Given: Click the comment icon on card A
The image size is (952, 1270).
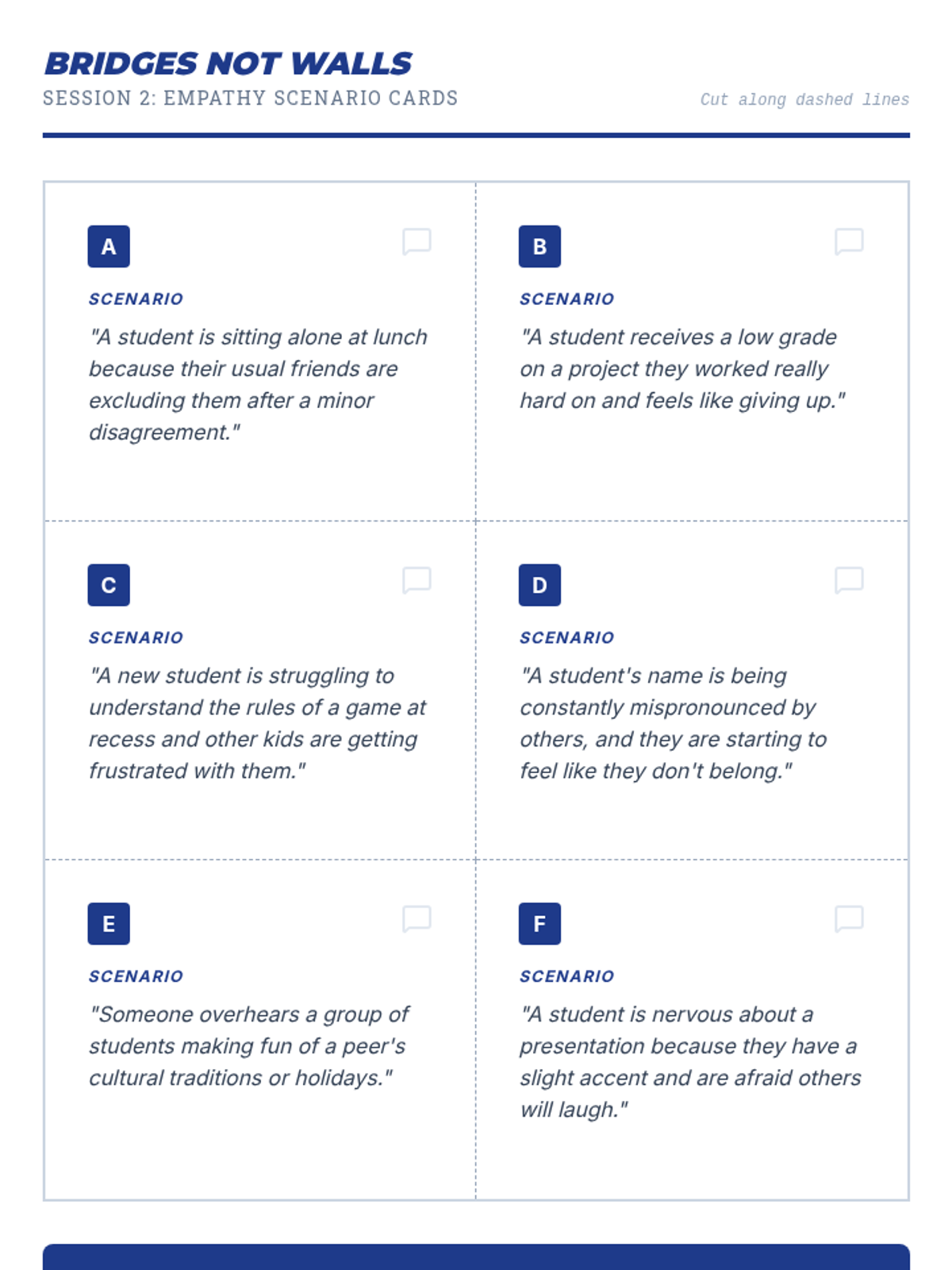Looking at the screenshot, I should (x=416, y=241).
